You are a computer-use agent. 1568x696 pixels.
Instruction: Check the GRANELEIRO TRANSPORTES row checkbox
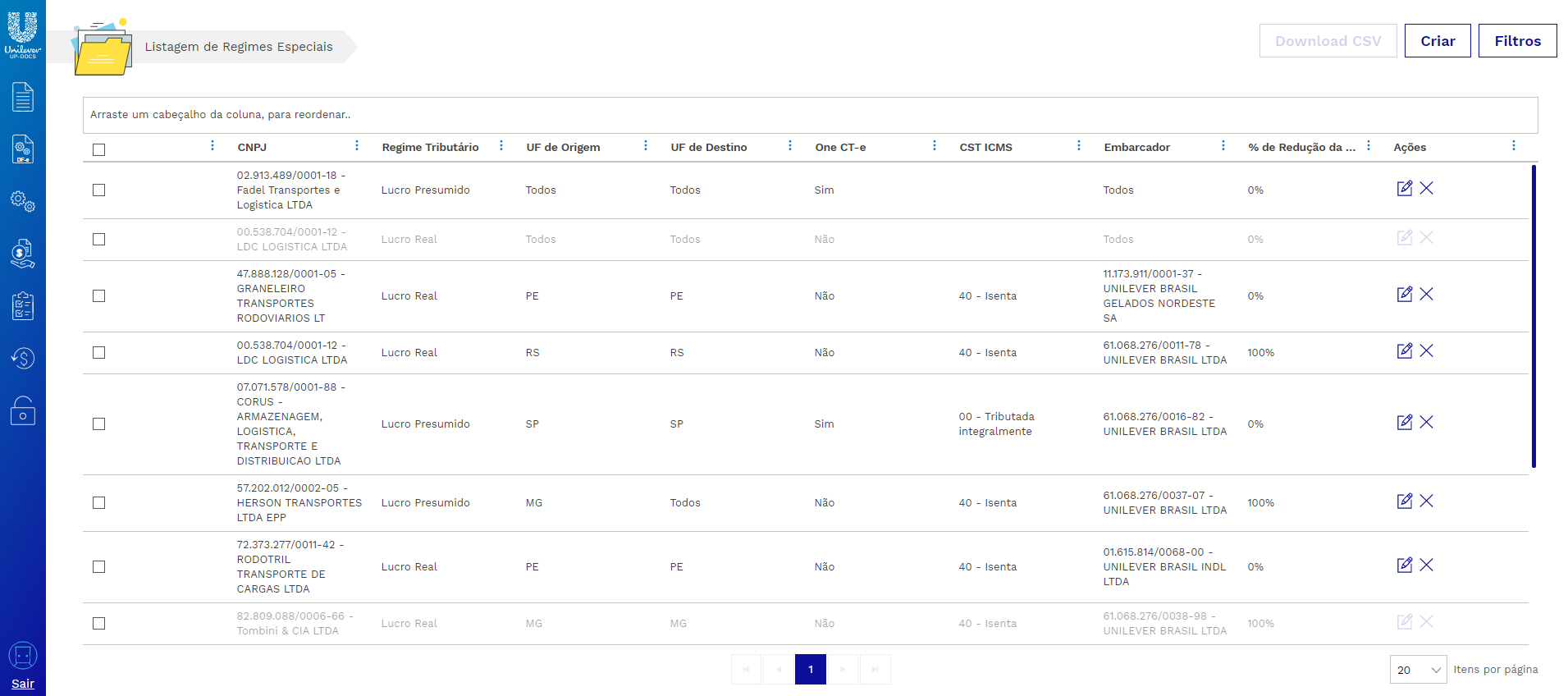pyautogui.click(x=99, y=296)
